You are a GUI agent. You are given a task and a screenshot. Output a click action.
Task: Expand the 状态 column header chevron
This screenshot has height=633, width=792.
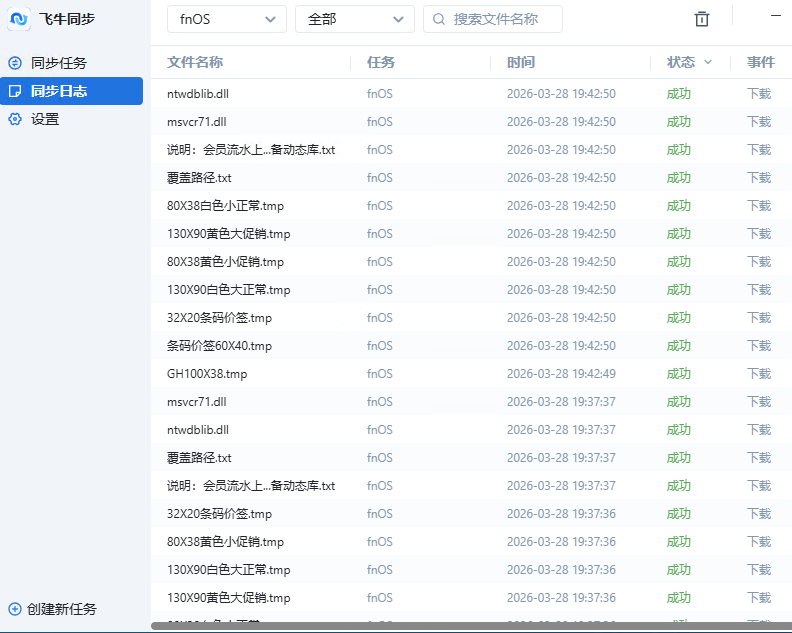click(708, 62)
